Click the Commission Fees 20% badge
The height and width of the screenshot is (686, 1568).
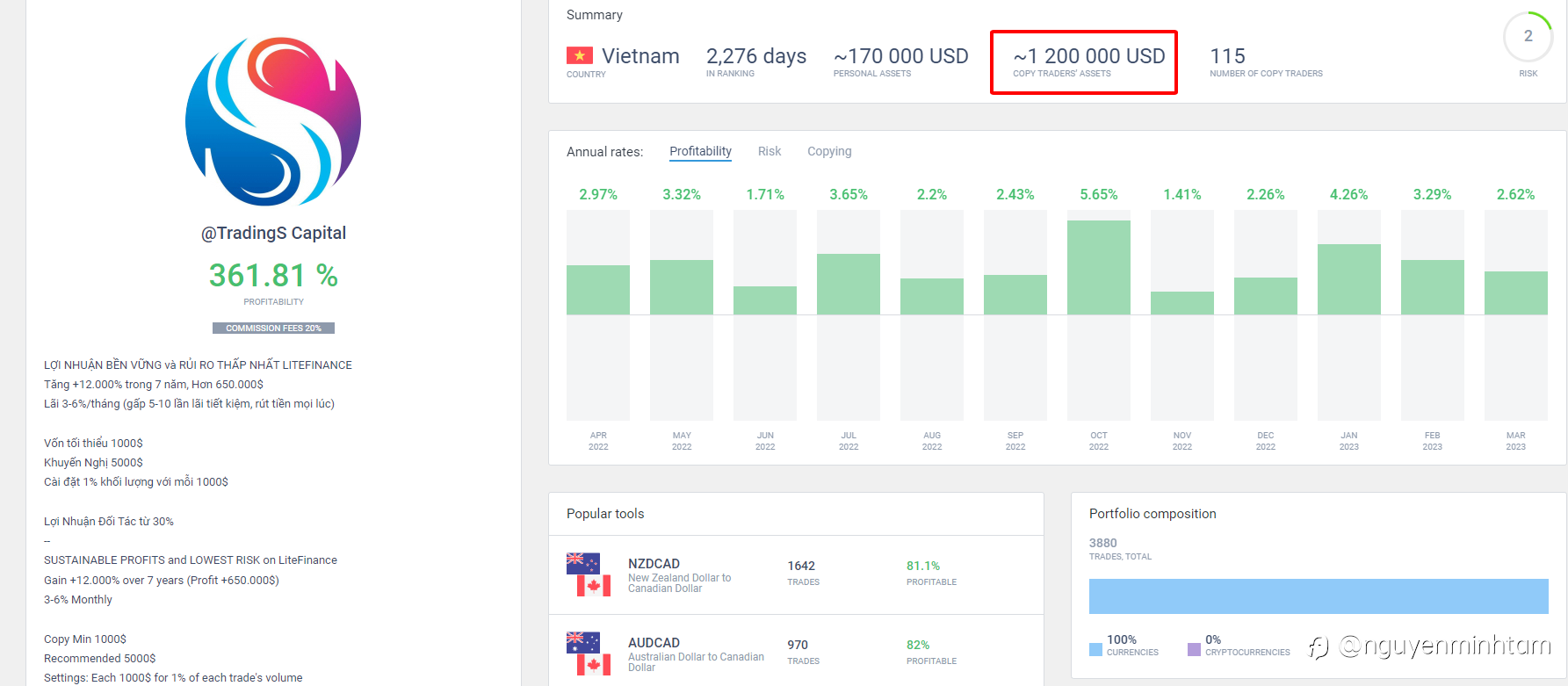coord(273,328)
